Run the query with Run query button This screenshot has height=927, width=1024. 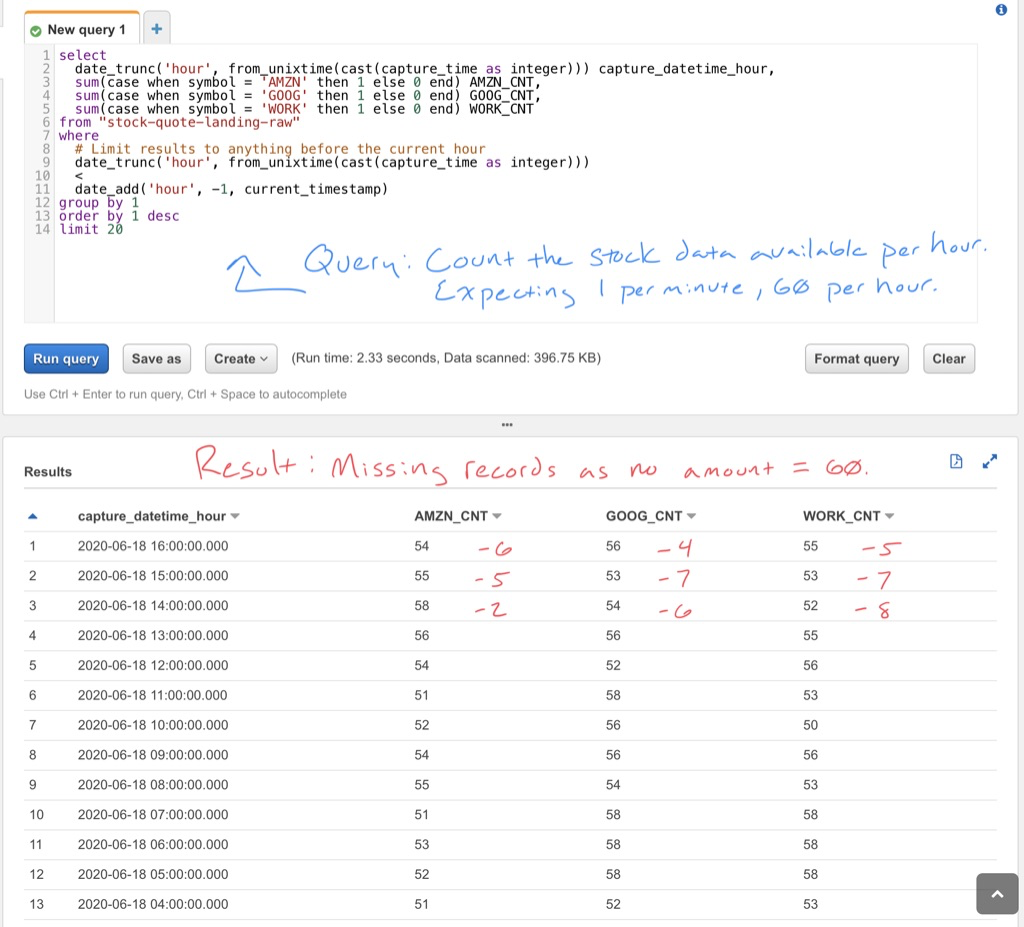66,358
